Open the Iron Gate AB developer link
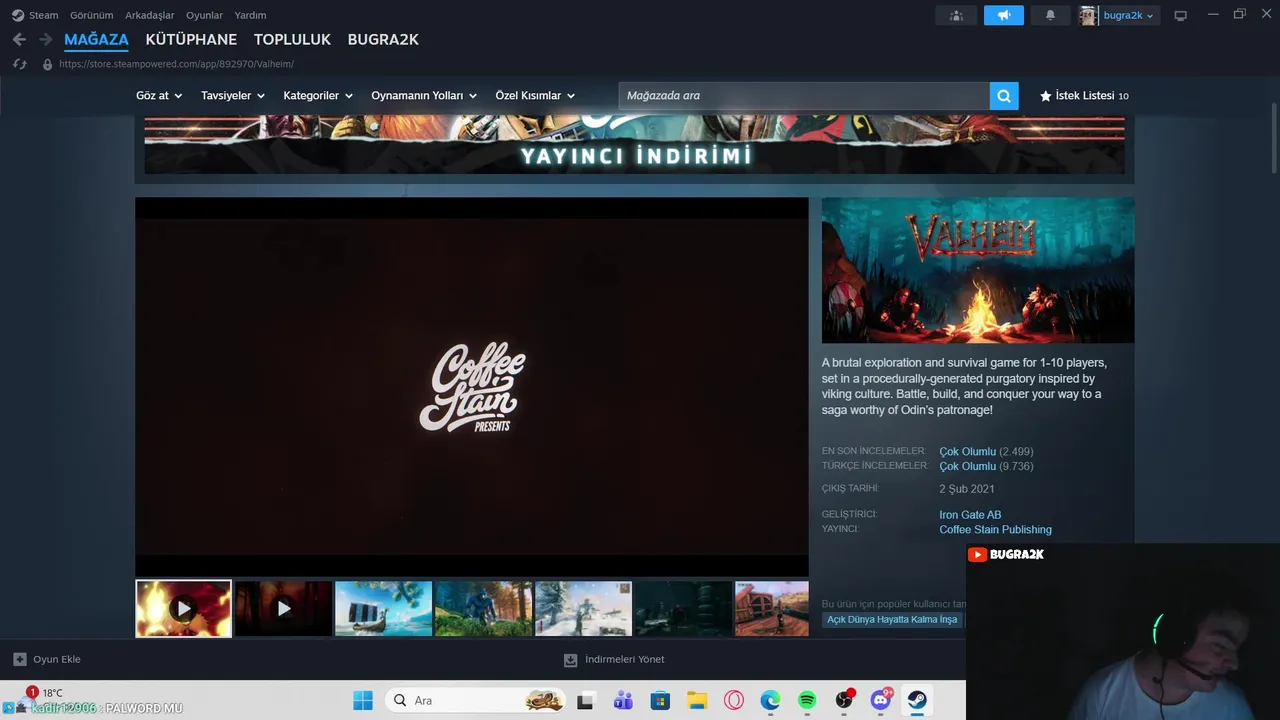 (970, 515)
